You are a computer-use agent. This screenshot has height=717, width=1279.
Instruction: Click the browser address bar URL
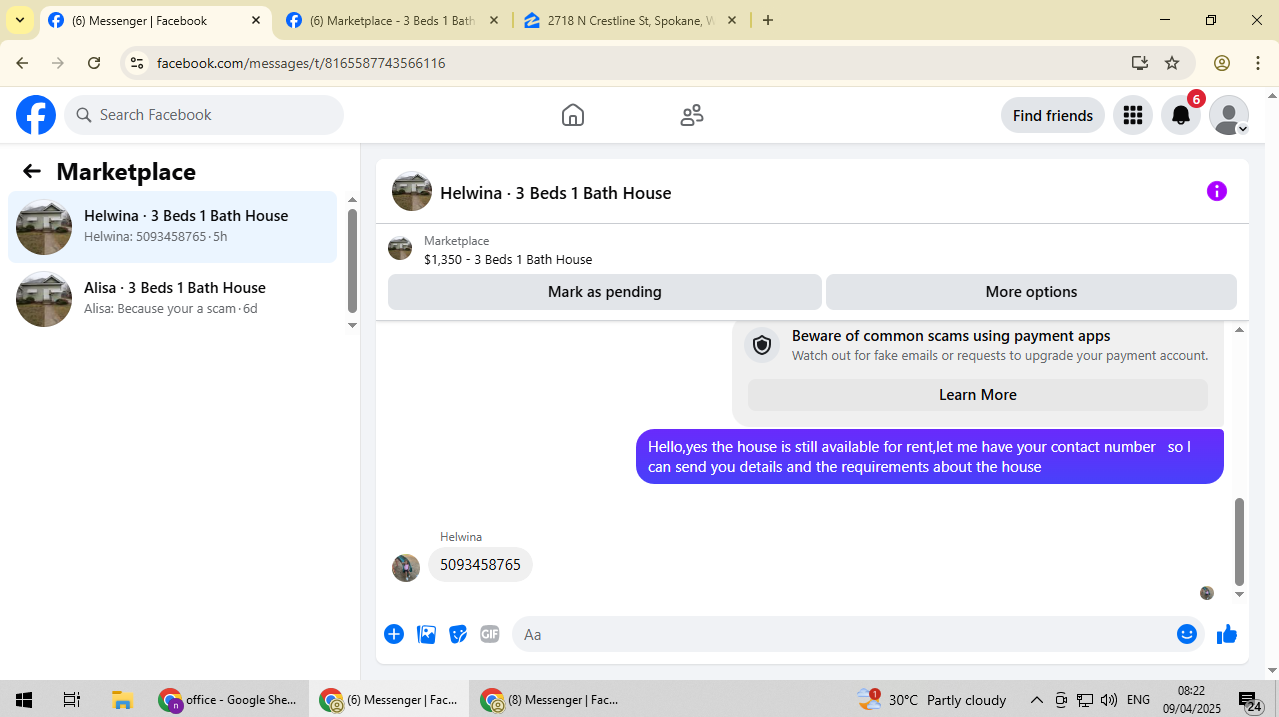coord(301,63)
